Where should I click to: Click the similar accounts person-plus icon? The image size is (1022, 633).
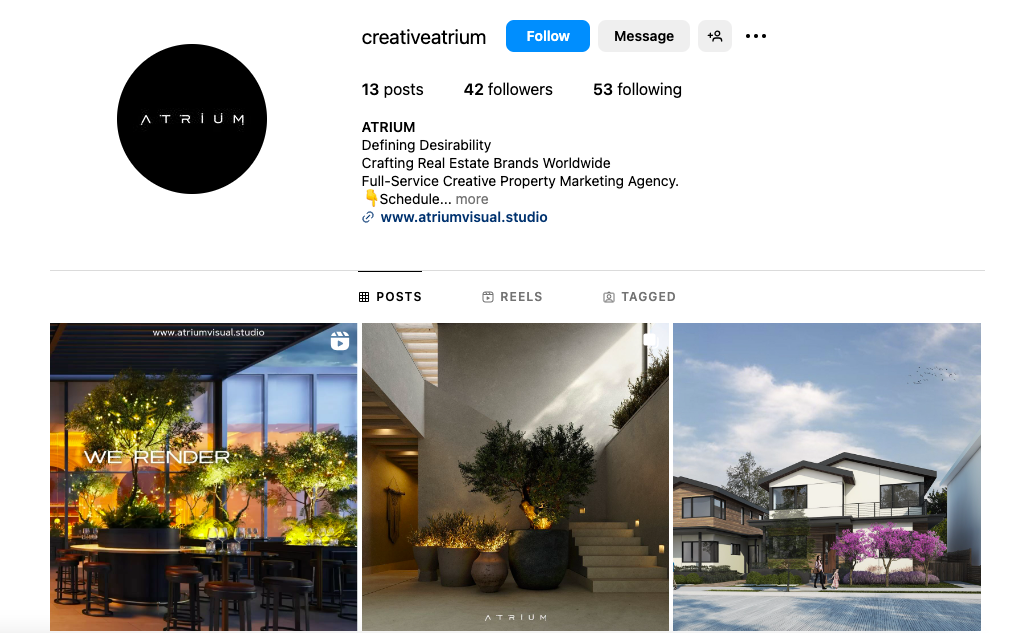point(714,36)
